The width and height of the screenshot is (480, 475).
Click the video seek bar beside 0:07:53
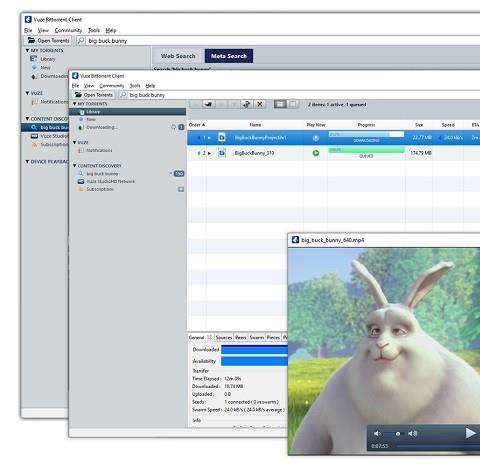(438, 446)
